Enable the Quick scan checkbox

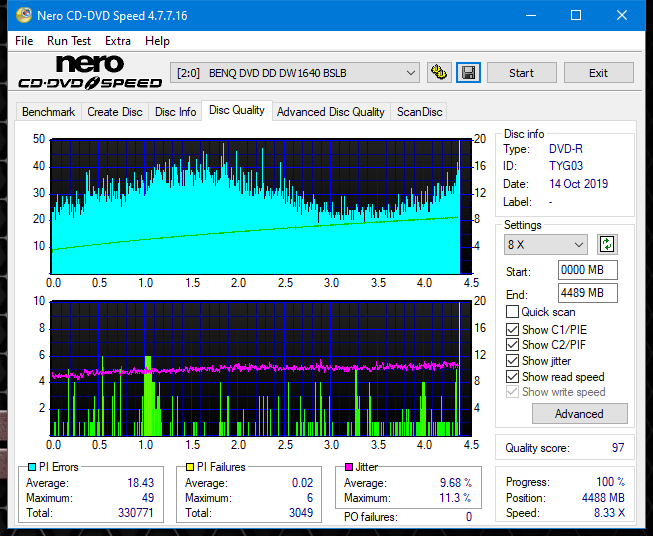pos(512,312)
